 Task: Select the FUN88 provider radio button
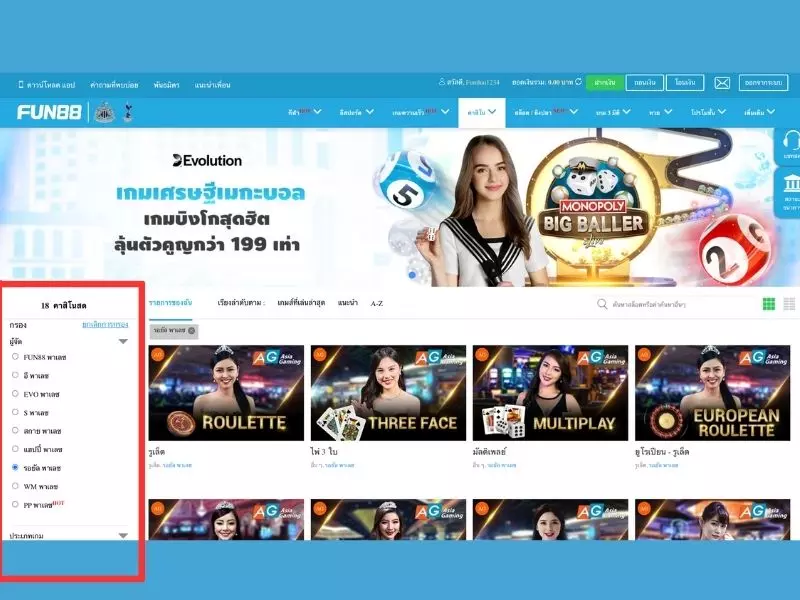(x=15, y=357)
